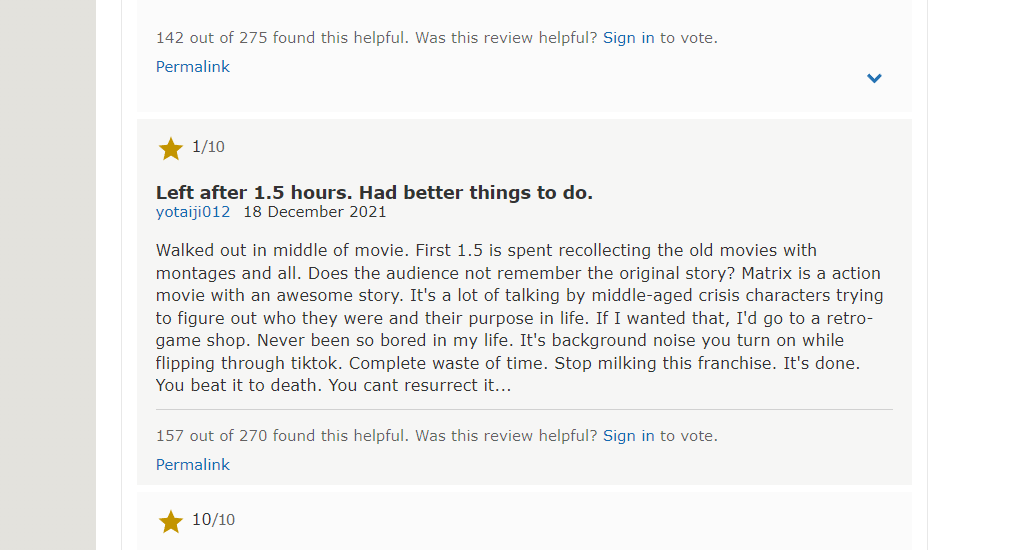Click Was this review helpful in yotaiji012's review

[506, 435]
